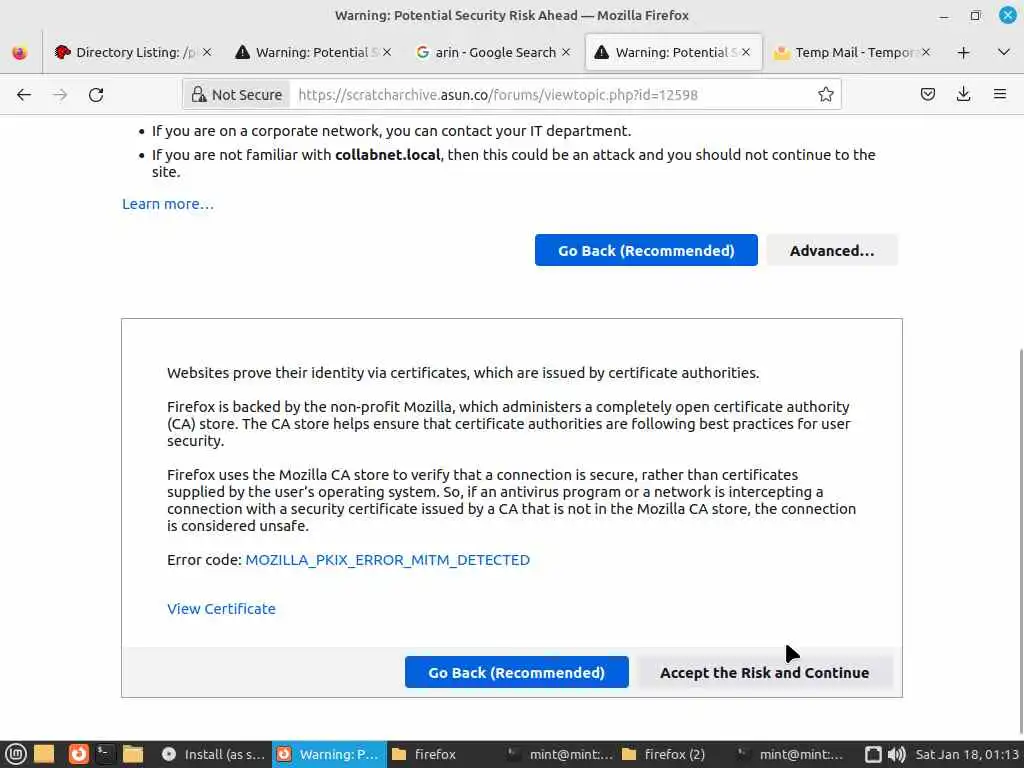Open the volume control tray icon
The width and height of the screenshot is (1024, 768).
pyautogui.click(x=897, y=754)
